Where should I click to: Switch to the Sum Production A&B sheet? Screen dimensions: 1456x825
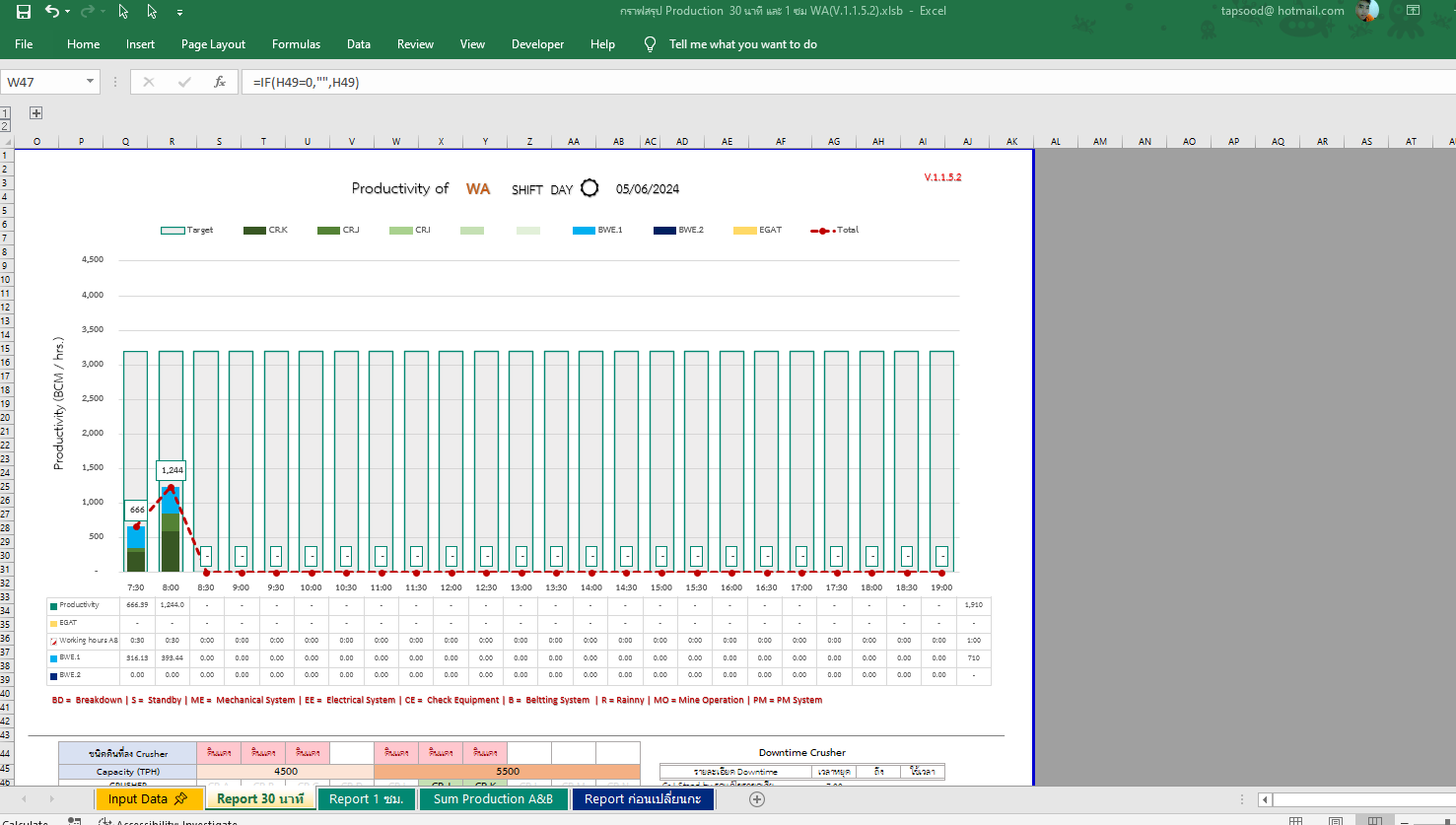click(x=493, y=799)
